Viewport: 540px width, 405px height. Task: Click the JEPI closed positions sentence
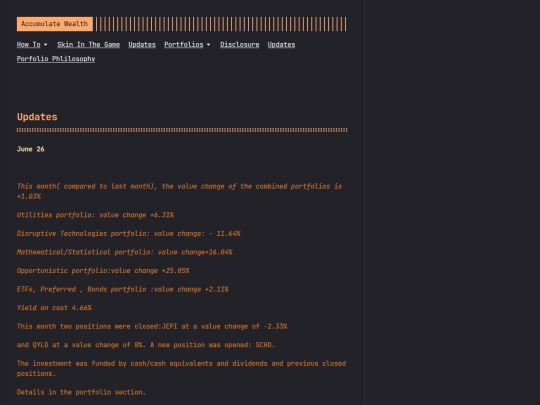152,326
